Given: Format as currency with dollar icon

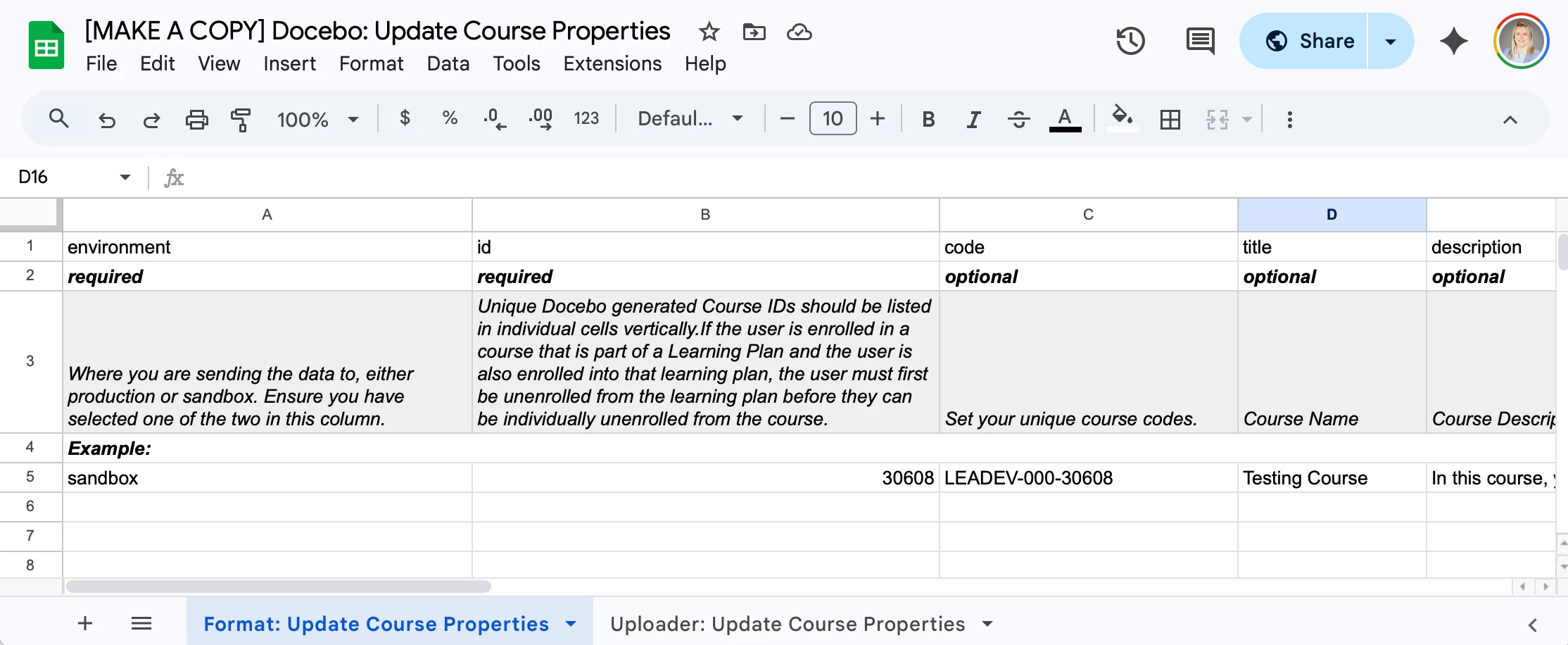Looking at the screenshot, I should [x=405, y=118].
